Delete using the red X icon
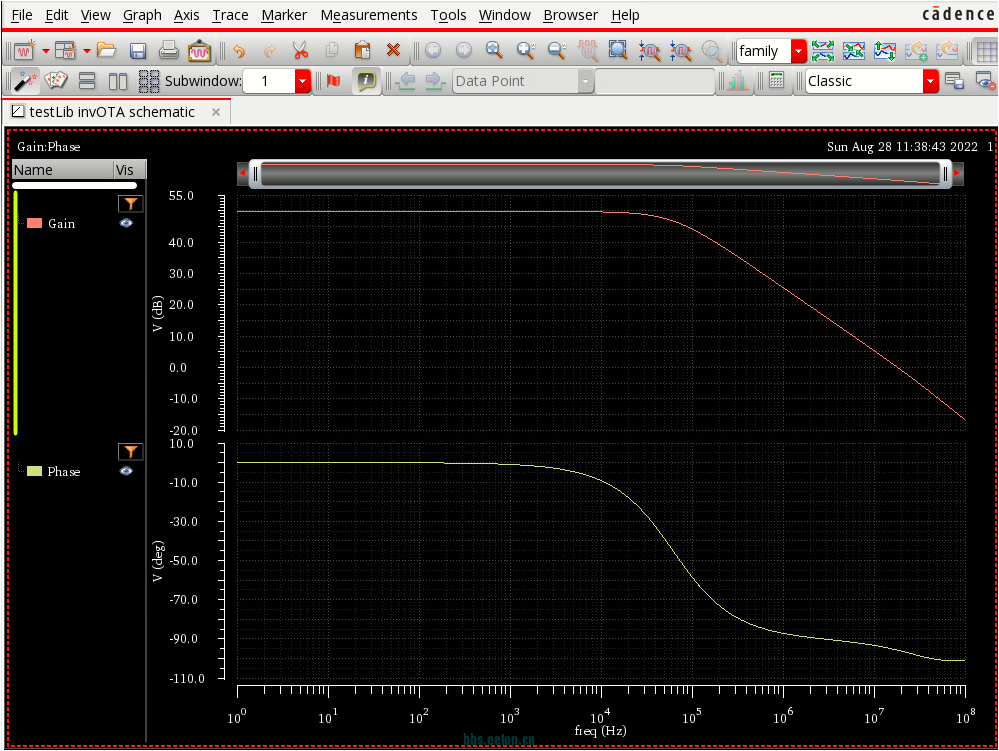The image size is (999, 751). pos(393,50)
